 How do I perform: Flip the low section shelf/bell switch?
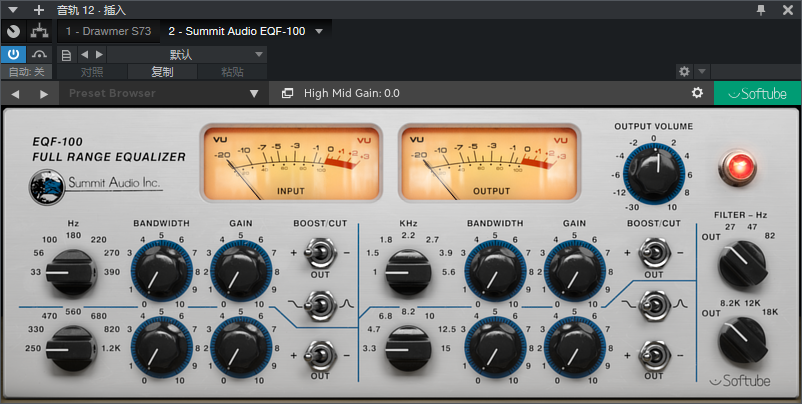pyautogui.click(x=320, y=305)
